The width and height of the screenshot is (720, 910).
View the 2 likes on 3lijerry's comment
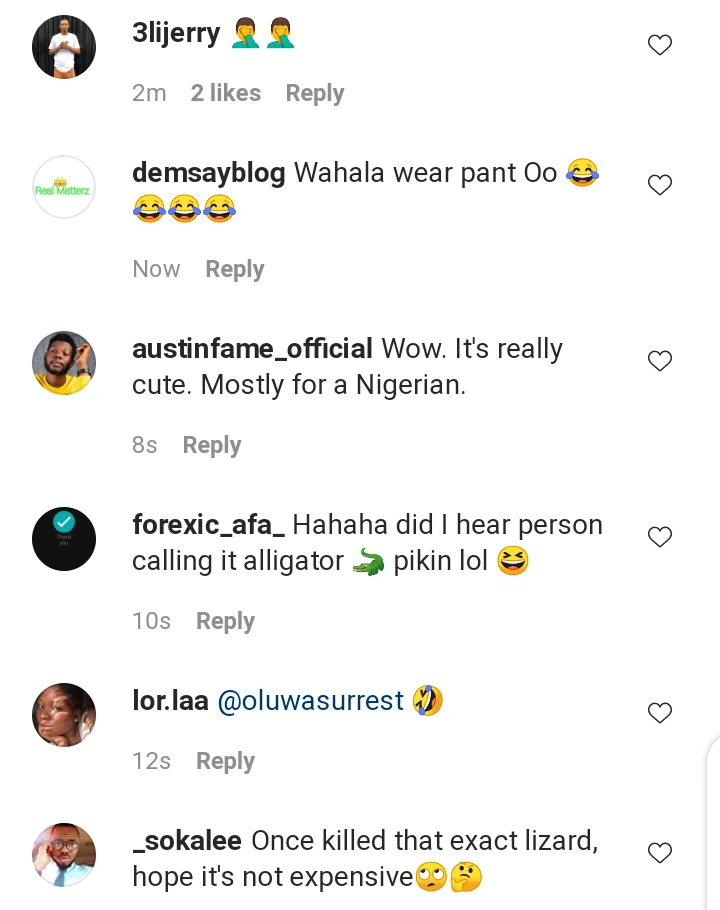(x=225, y=93)
